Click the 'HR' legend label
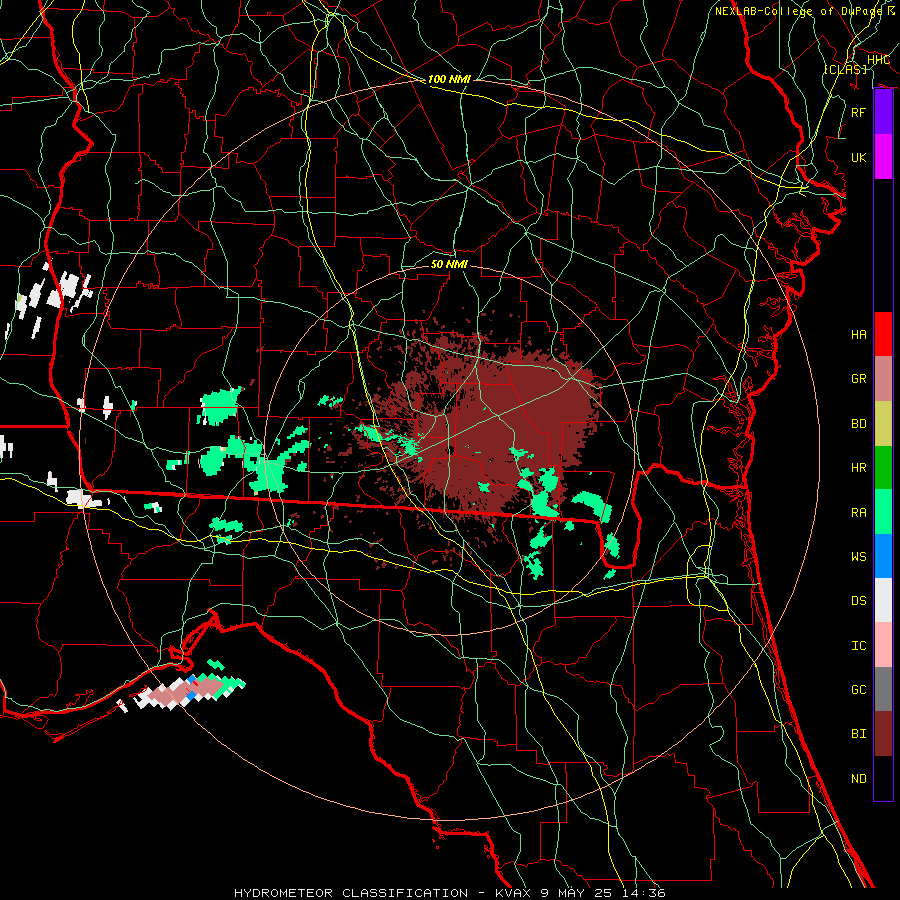 (859, 468)
